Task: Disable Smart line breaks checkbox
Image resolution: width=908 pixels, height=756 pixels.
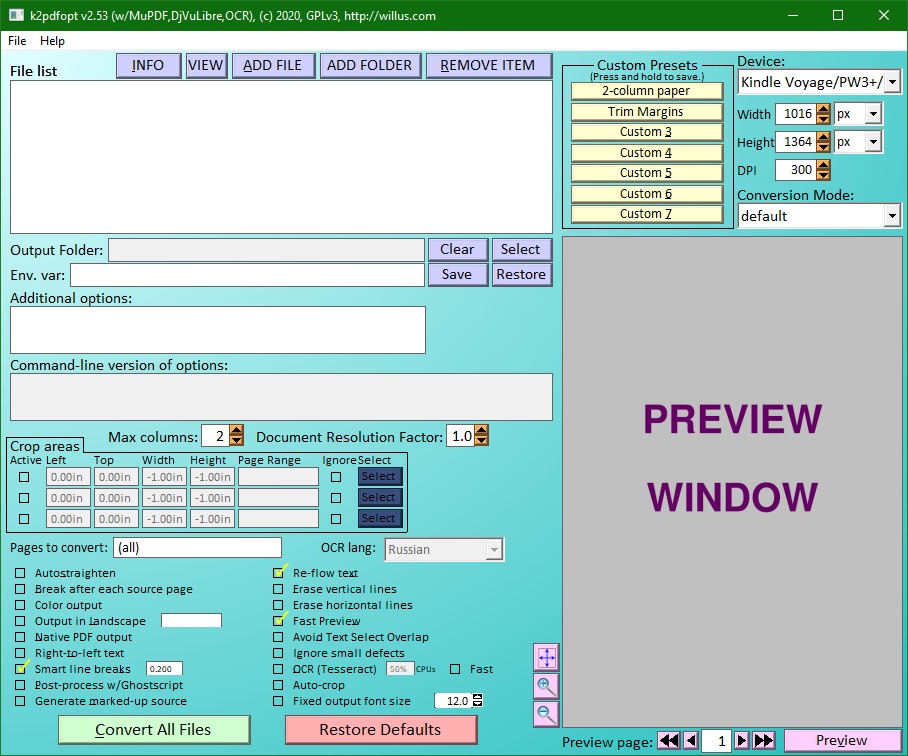Action: coord(20,669)
